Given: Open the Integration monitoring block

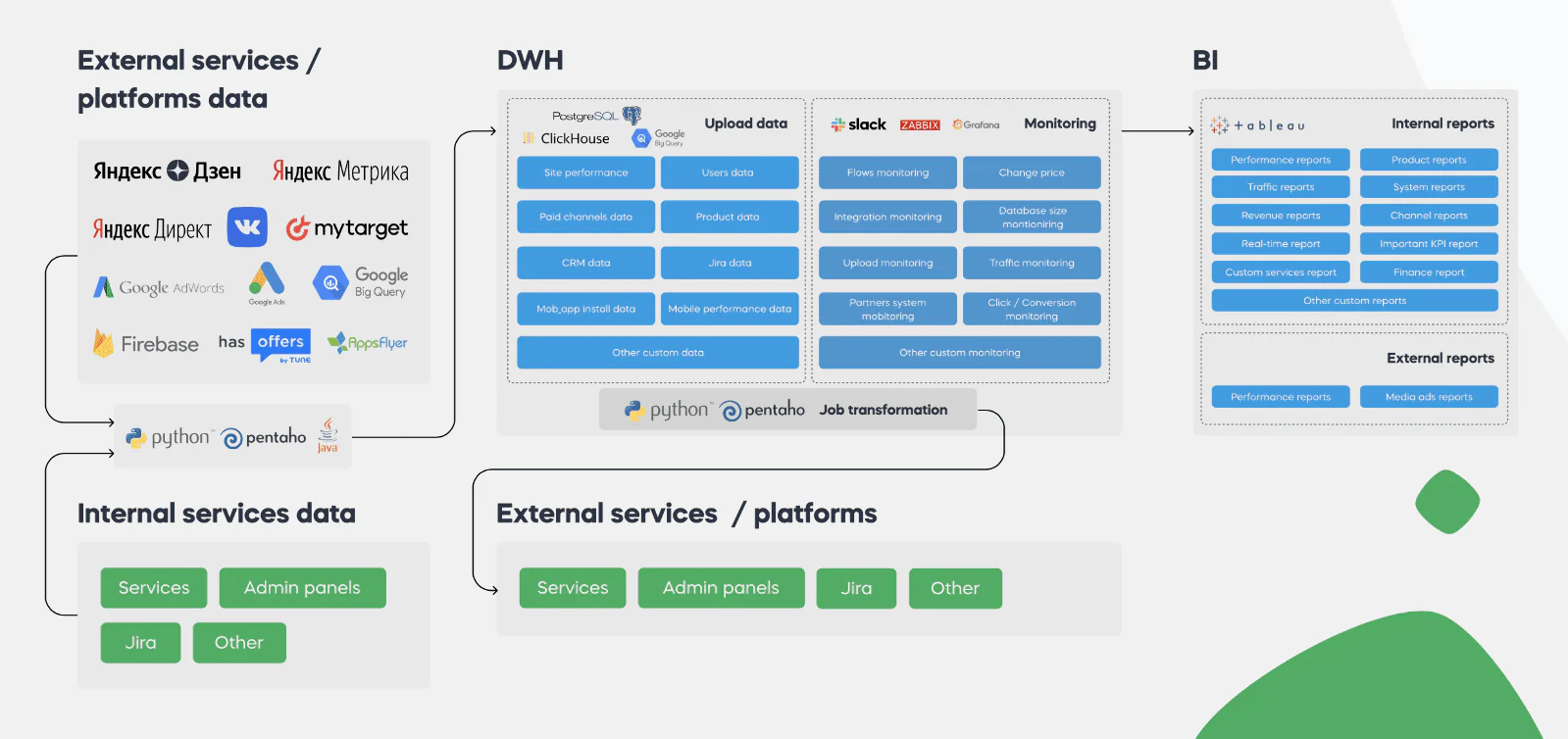Looking at the screenshot, I should click(x=888, y=217).
